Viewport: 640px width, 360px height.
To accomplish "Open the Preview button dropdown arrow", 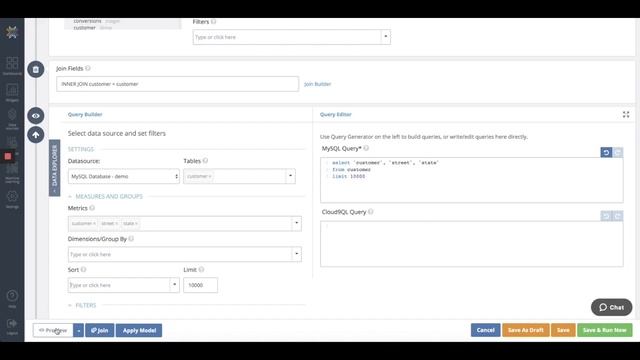I will 79,330.
